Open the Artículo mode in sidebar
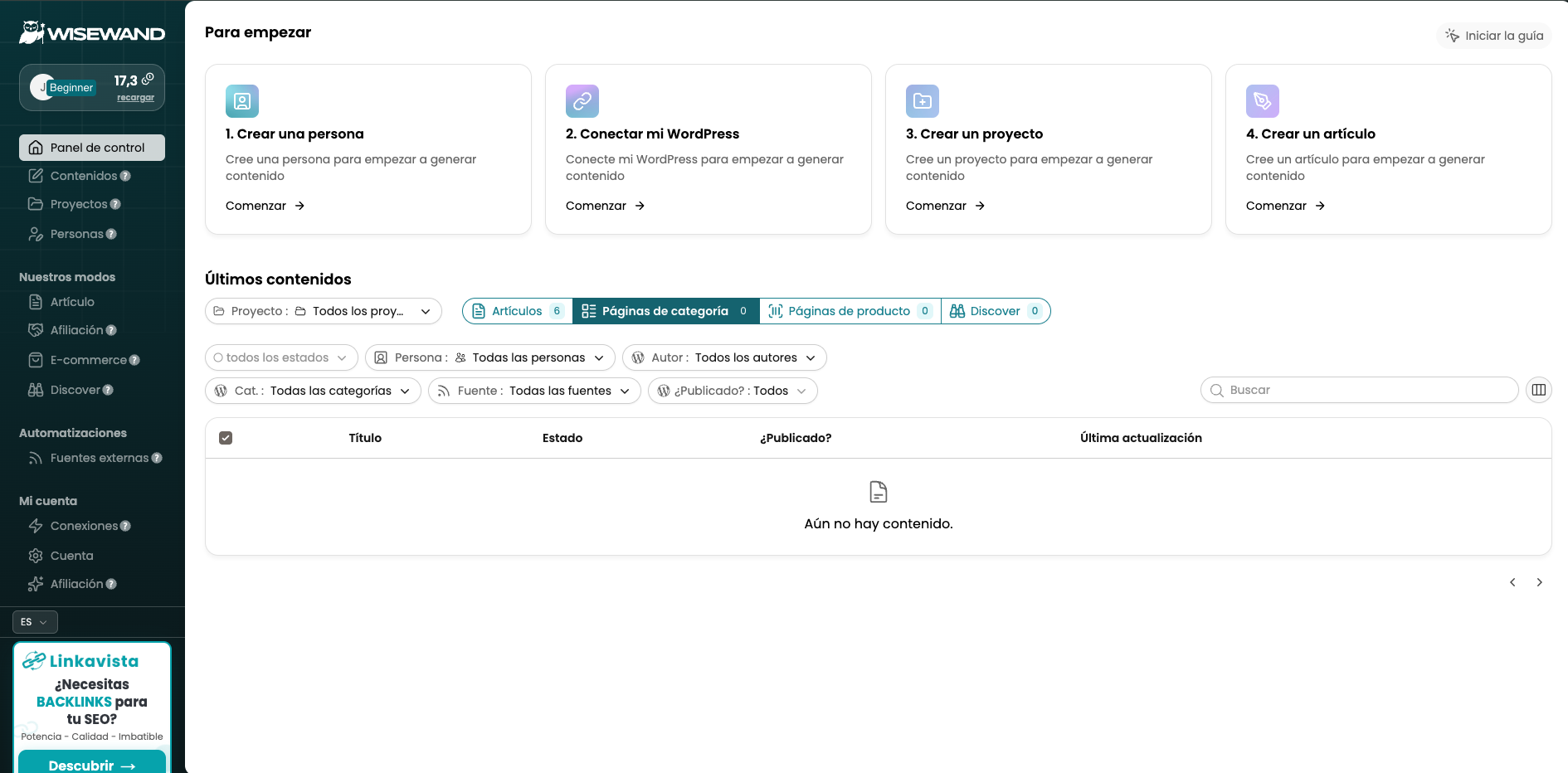Screen dimensions: 1568x773 pyautogui.click(x=72, y=302)
